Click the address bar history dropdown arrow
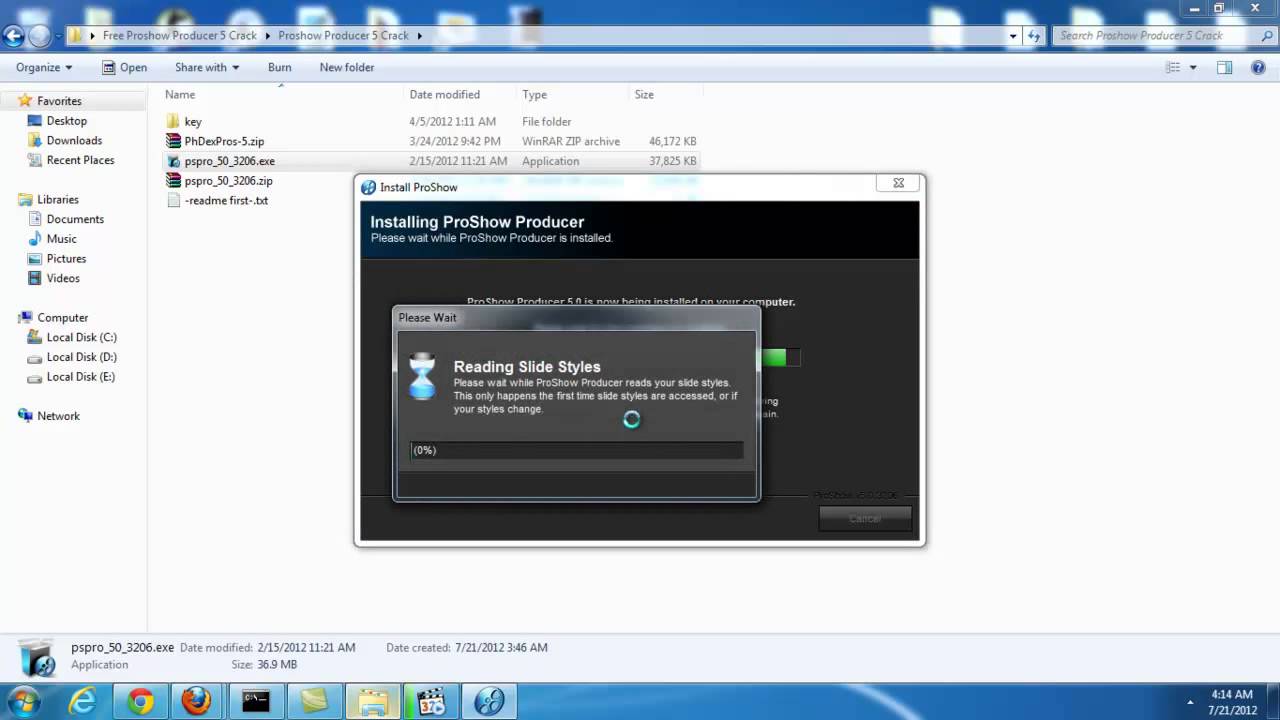Viewport: 1280px width, 720px height. tap(1012, 36)
